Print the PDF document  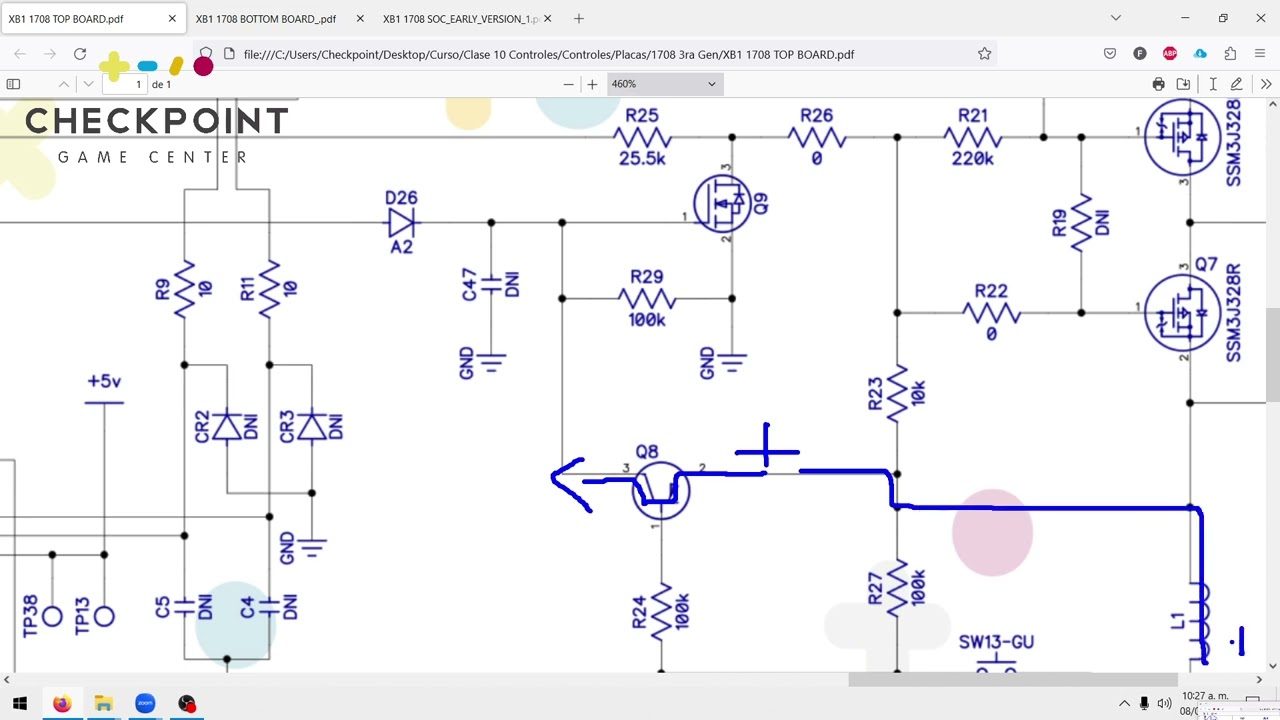point(1158,84)
